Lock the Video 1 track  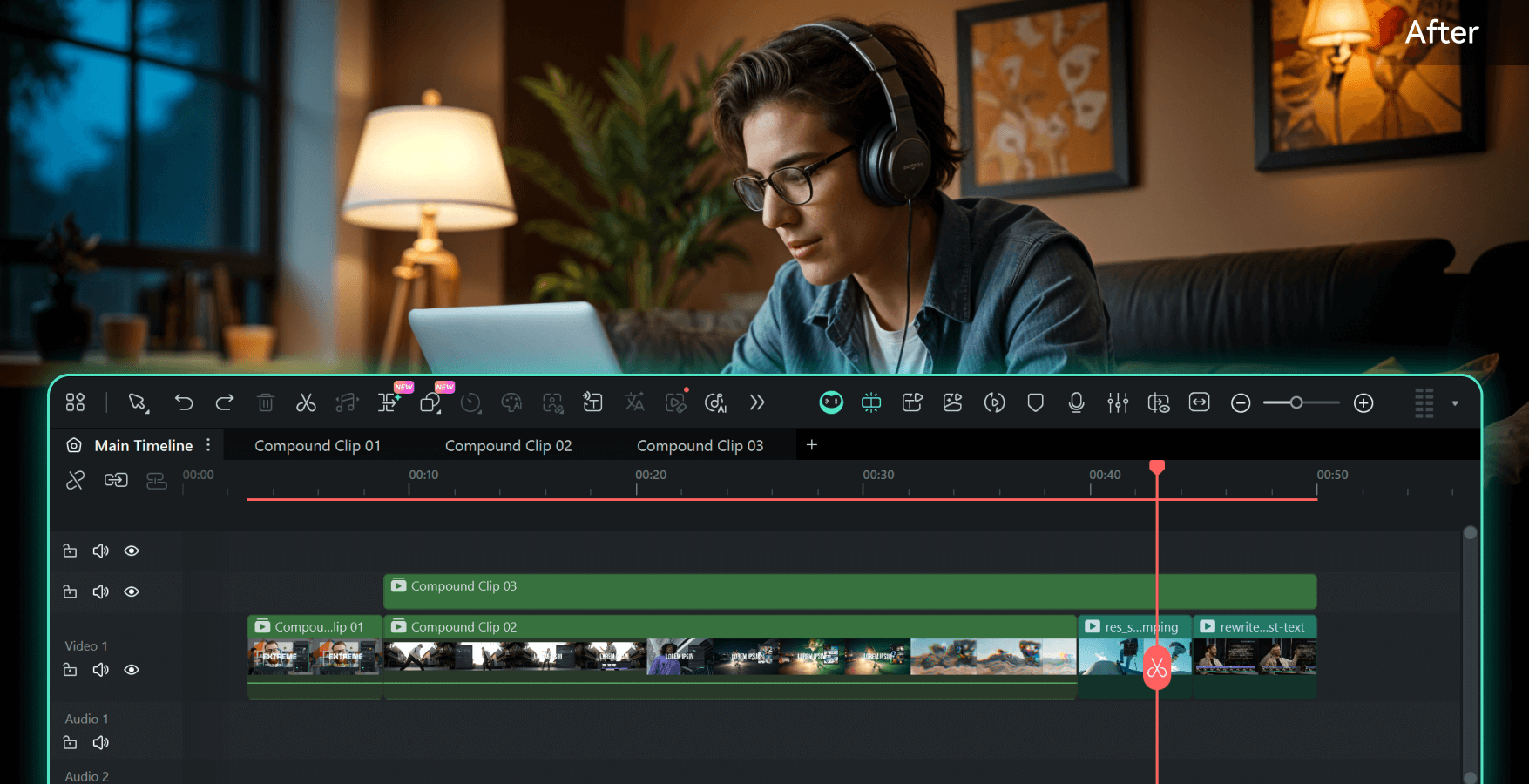(x=71, y=670)
